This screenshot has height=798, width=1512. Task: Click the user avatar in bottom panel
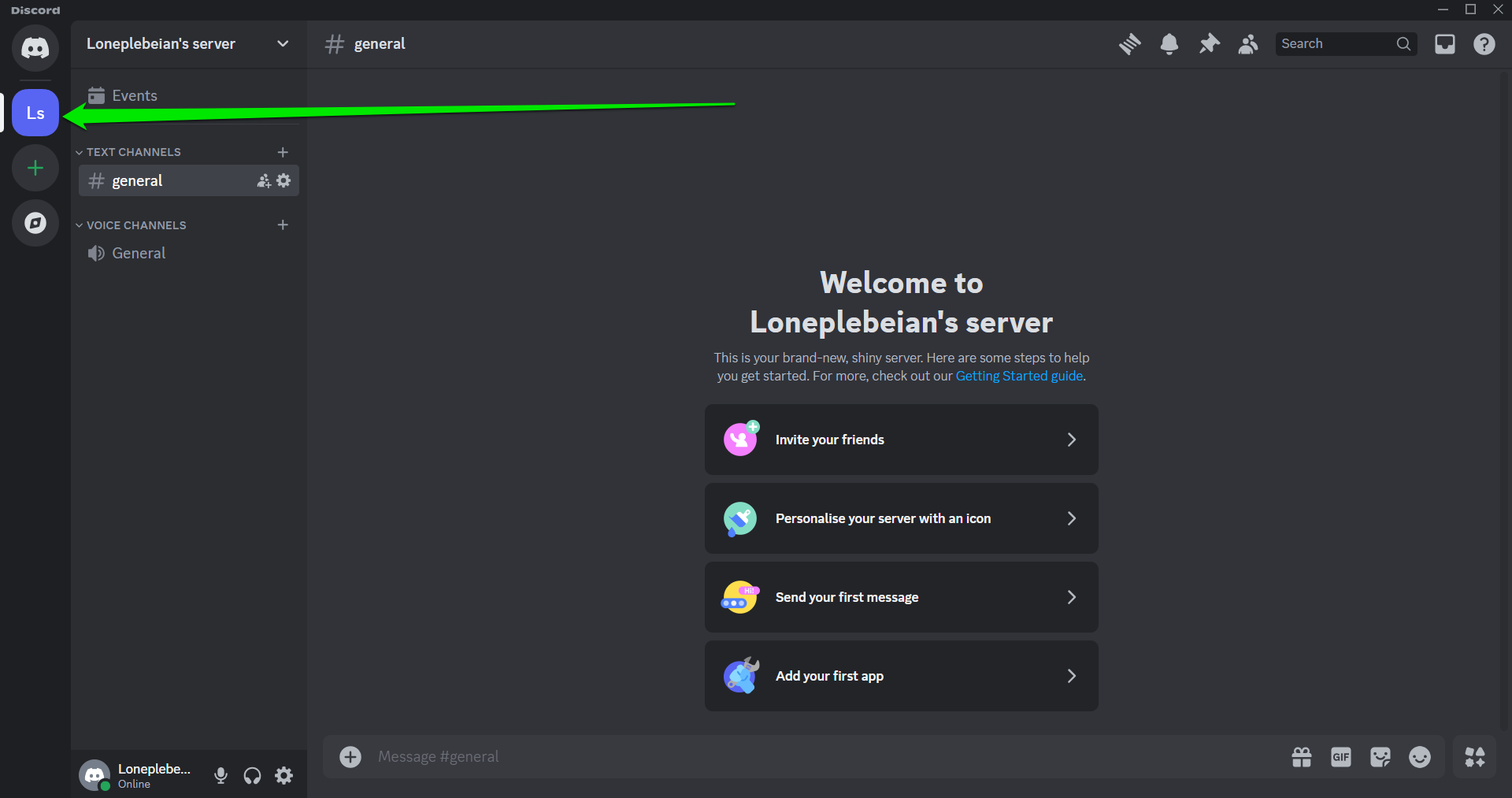tap(94, 775)
